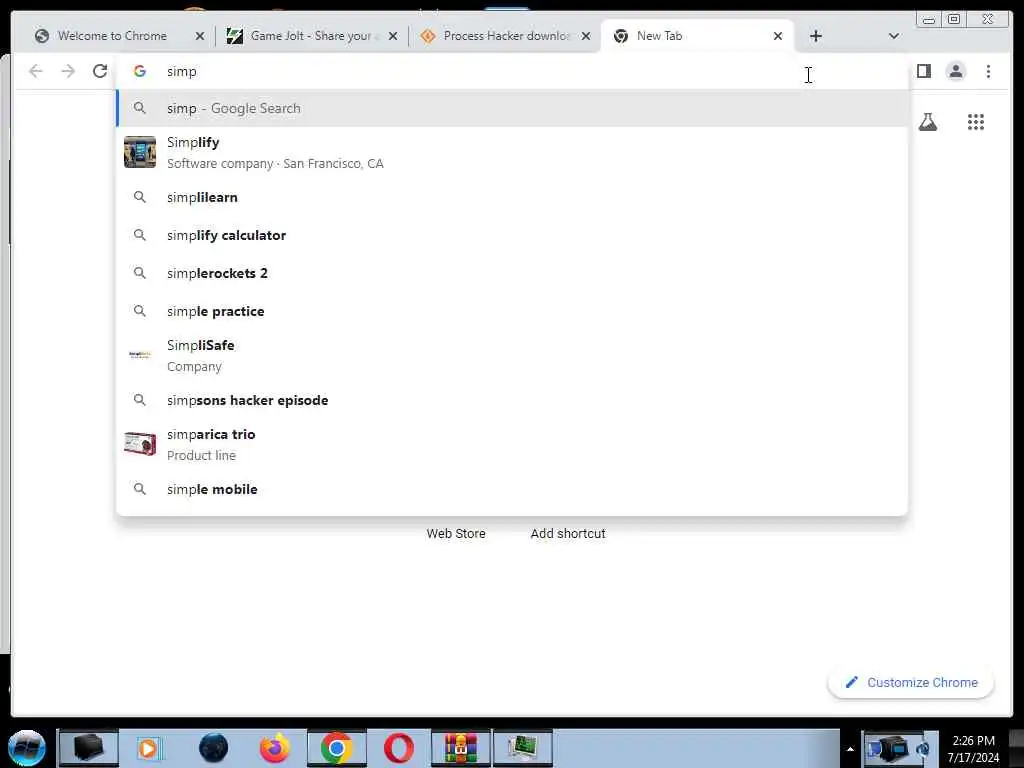The image size is (1024, 768).
Task: Open the monitor application on the taskbar
Action: point(522,748)
